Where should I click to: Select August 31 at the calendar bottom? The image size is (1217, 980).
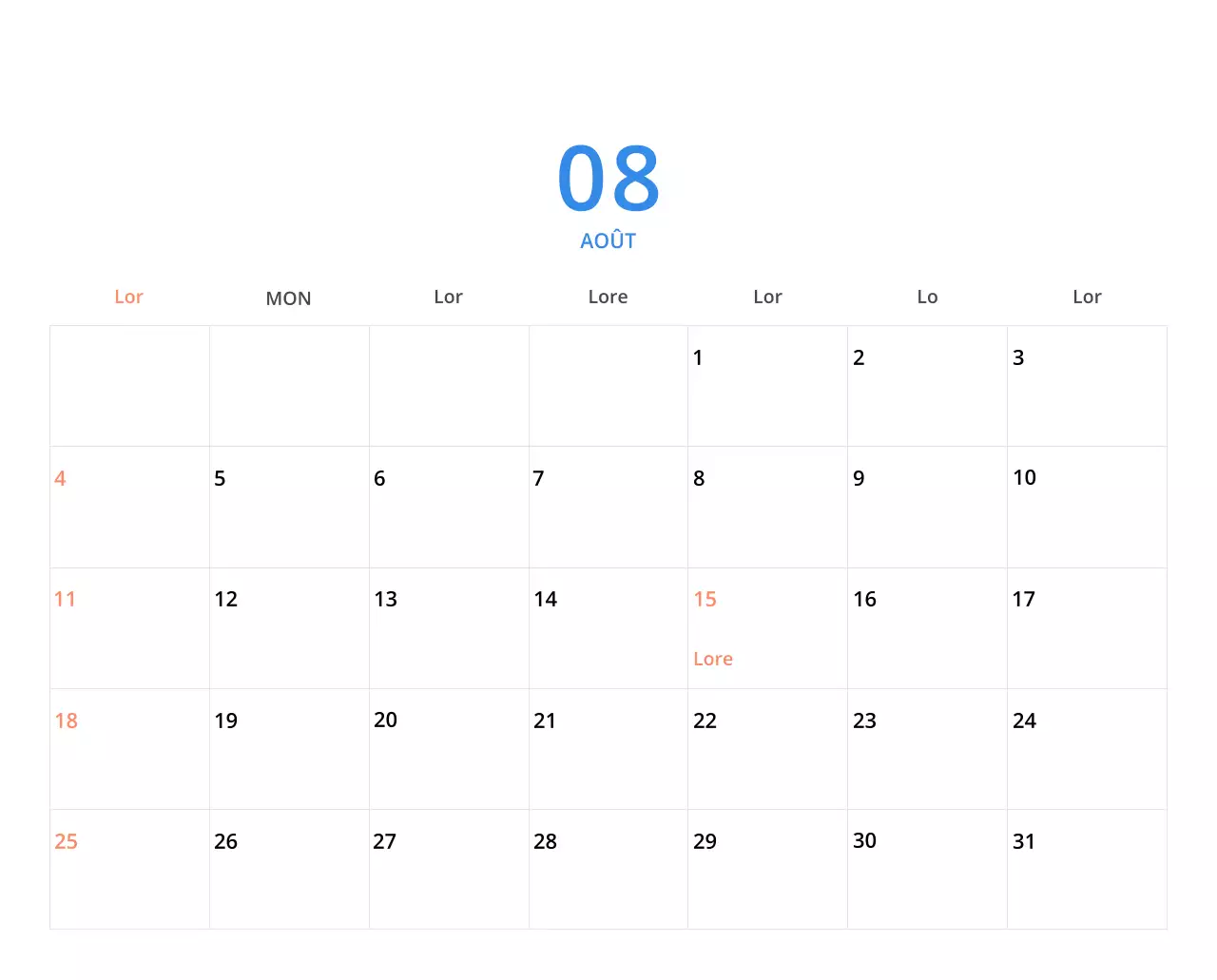tap(1087, 870)
